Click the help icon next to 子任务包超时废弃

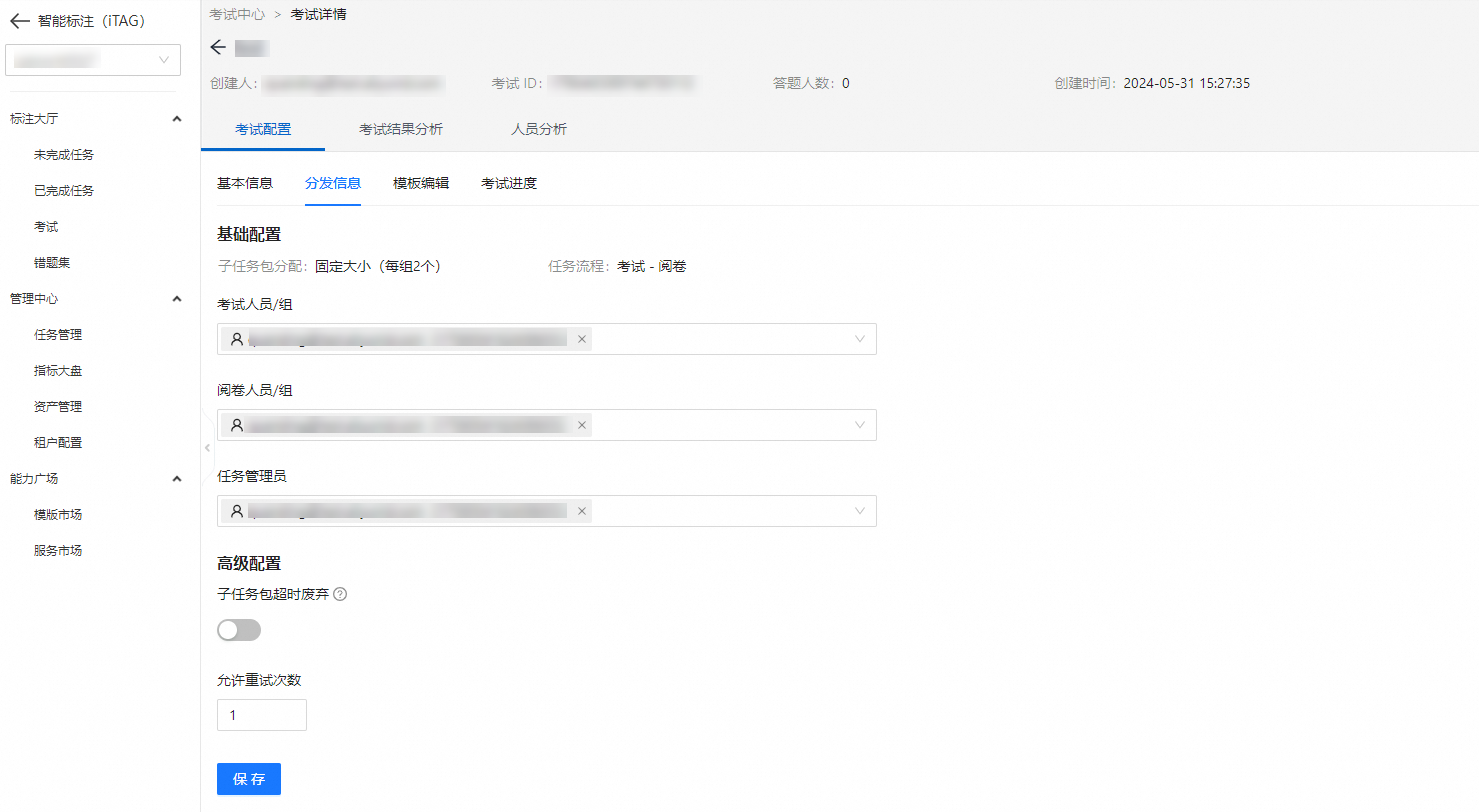pos(340,594)
